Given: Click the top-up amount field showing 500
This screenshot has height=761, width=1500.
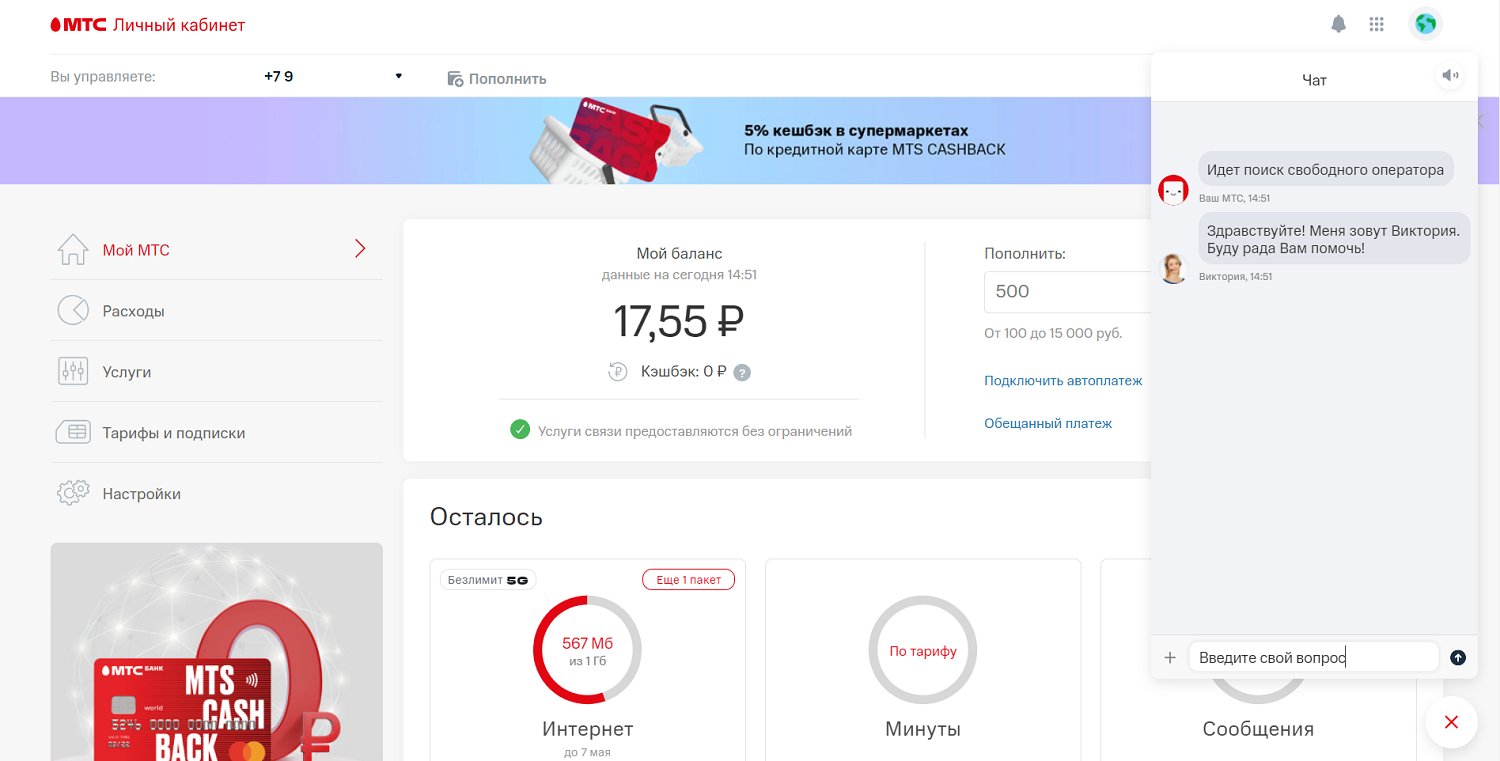Looking at the screenshot, I should (x=1067, y=292).
